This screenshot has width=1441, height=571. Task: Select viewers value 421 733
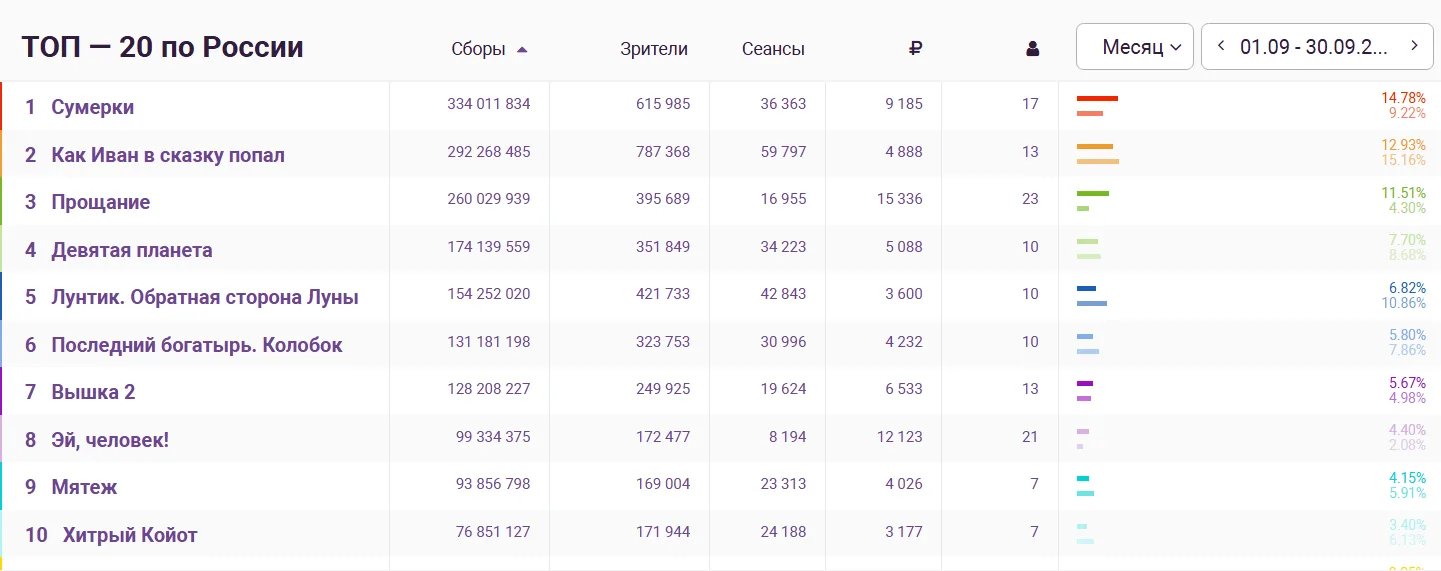coord(663,294)
